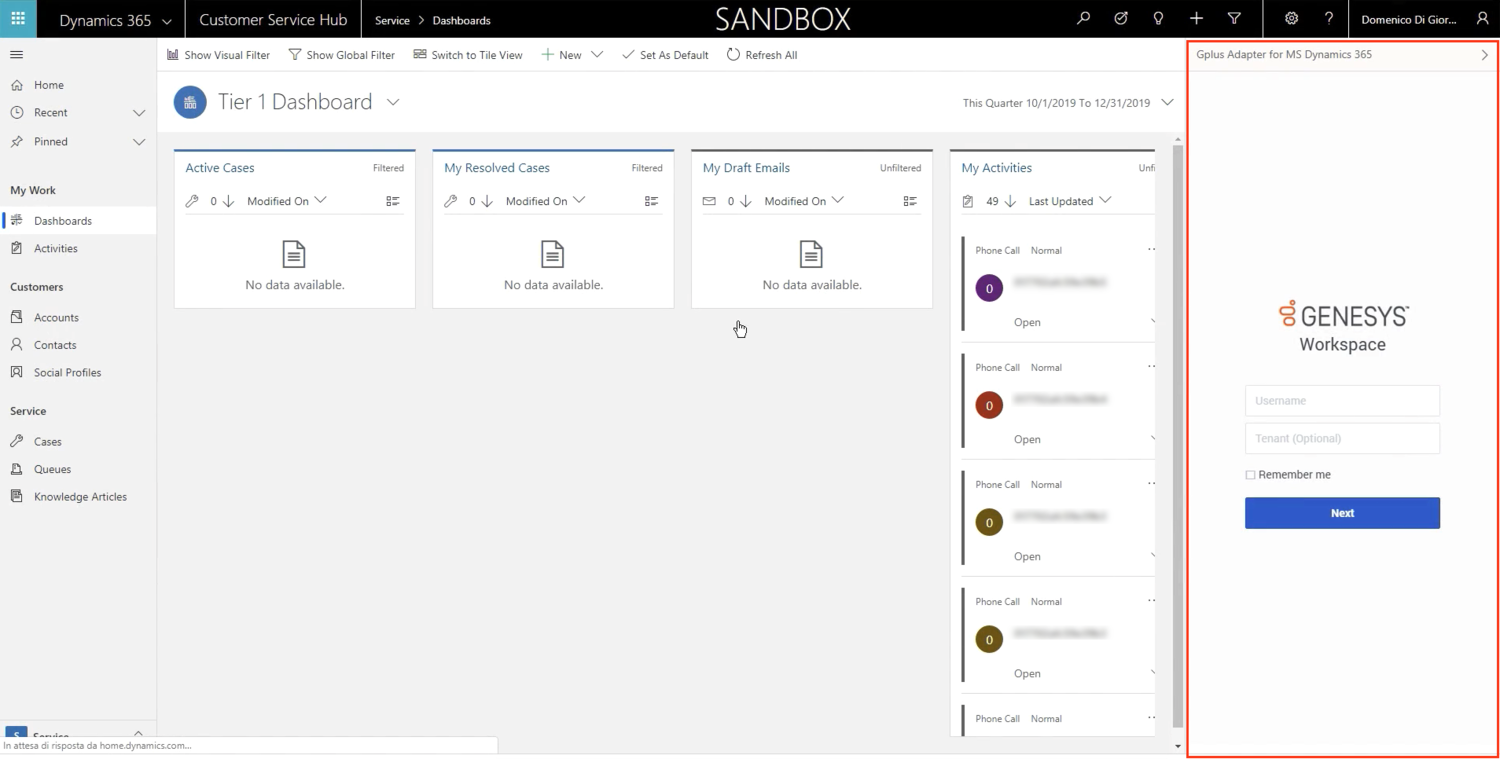Click the My Activities heading
The image size is (1500, 759).
click(996, 168)
